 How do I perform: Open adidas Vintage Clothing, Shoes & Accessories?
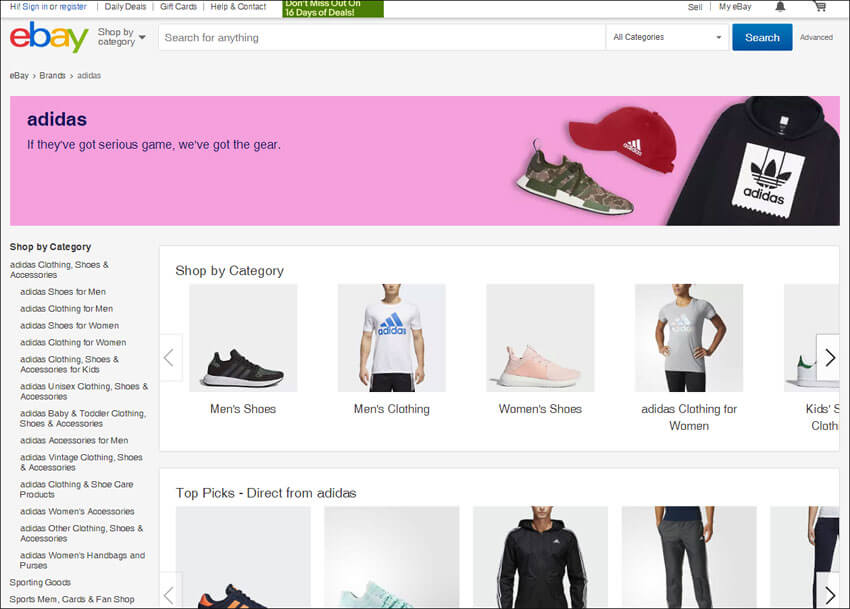pos(81,462)
